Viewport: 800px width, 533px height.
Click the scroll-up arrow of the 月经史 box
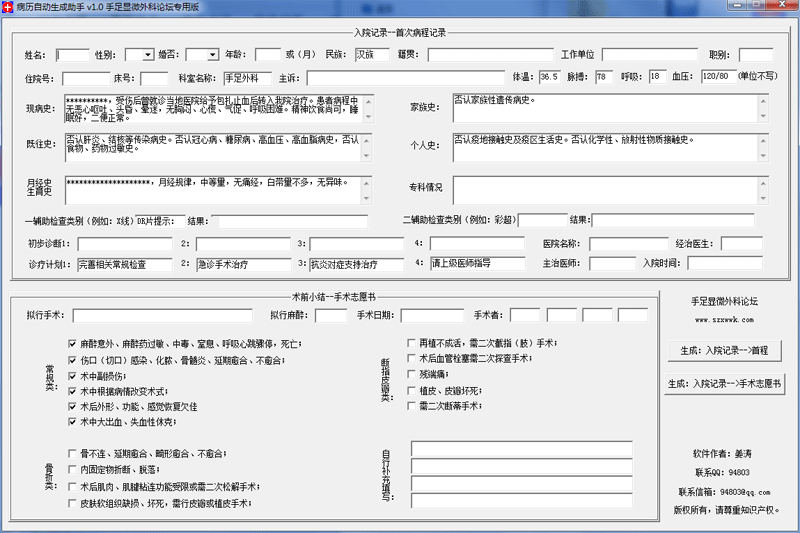(366, 183)
